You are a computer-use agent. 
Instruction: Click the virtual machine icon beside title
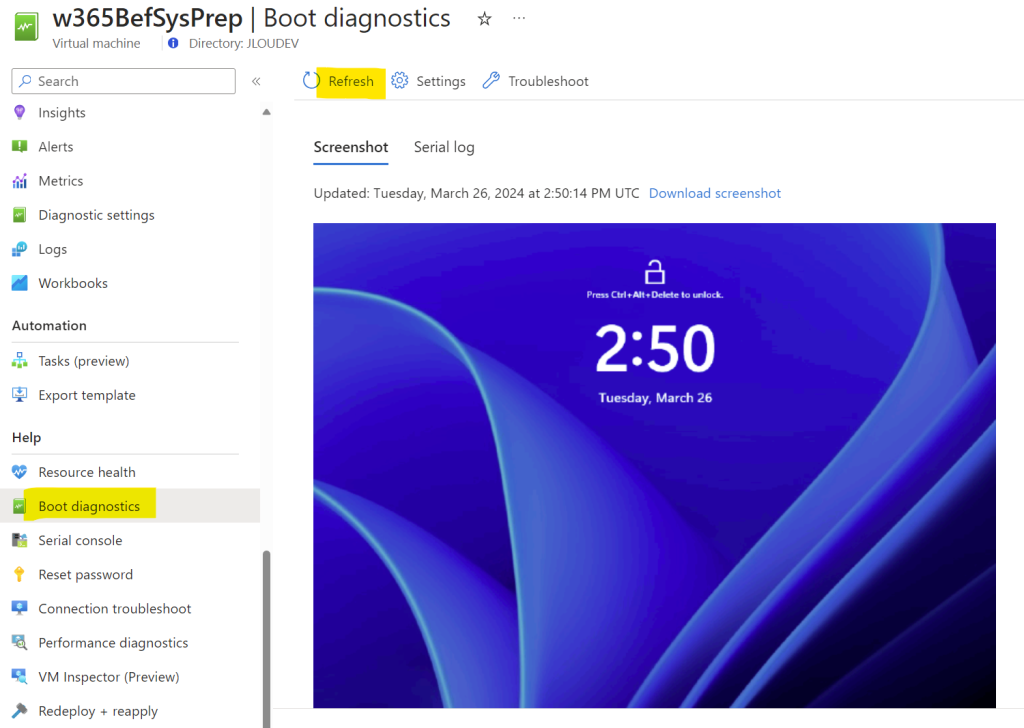coord(27,27)
